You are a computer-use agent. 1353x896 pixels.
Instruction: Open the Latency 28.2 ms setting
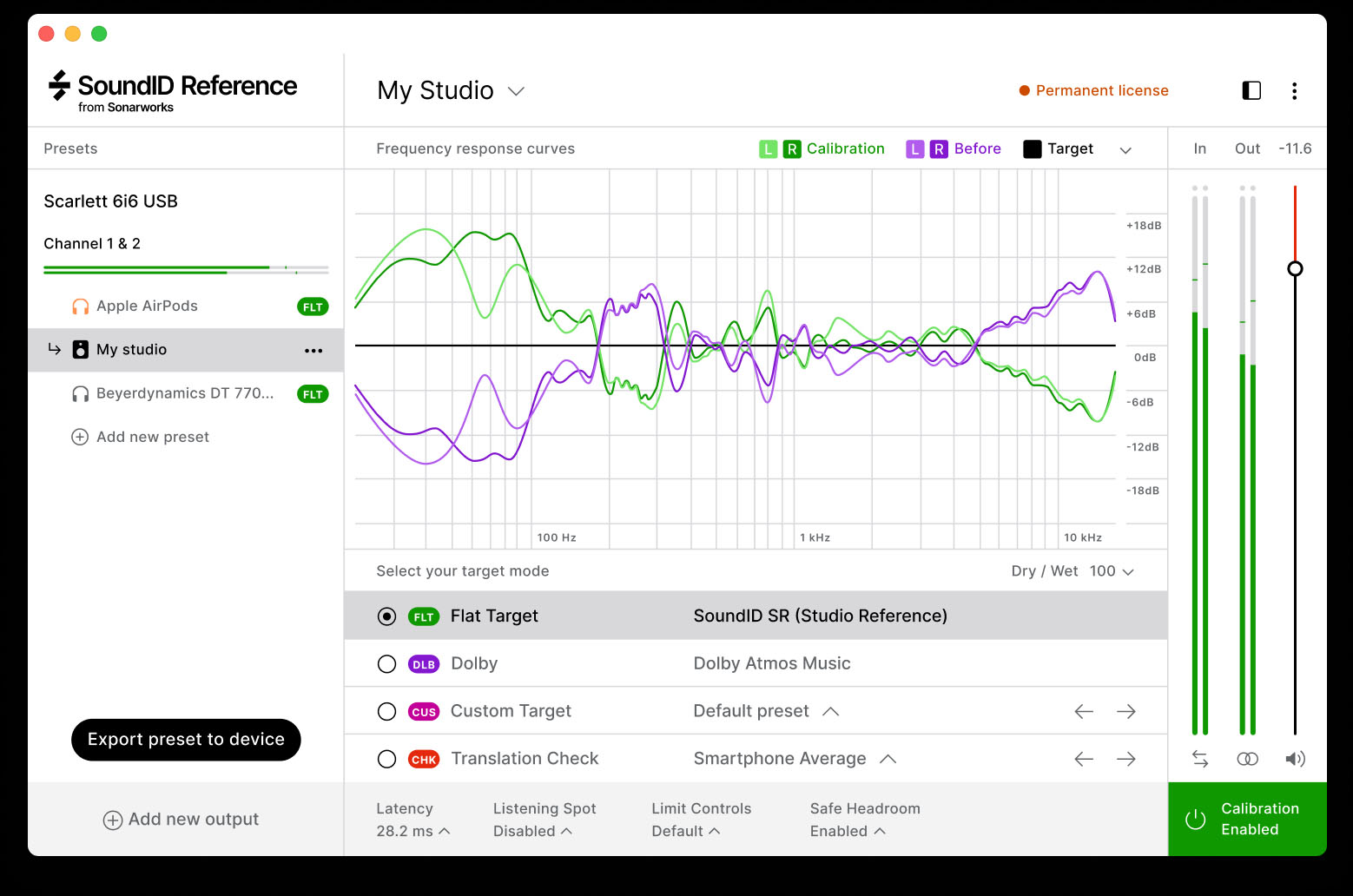[412, 831]
